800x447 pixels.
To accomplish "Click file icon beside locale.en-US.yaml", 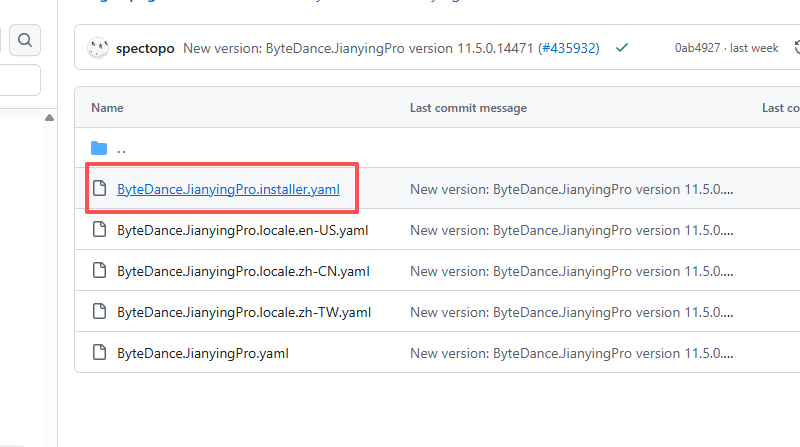I will [x=99, y=229].
